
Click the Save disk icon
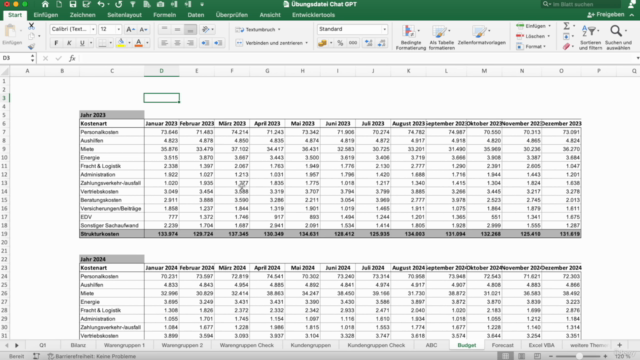click(x=73, y=4)
